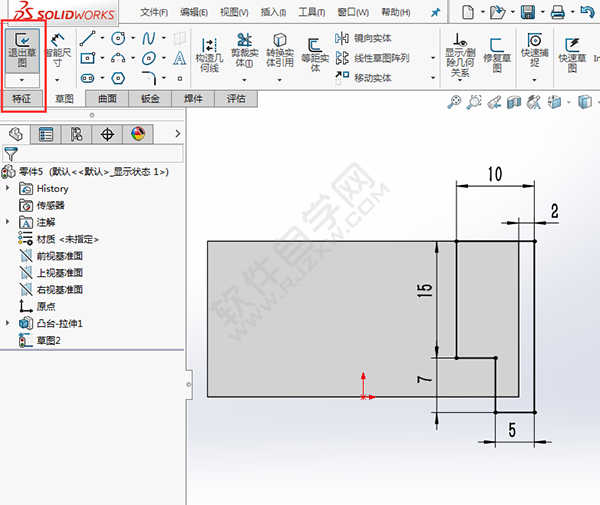Click Repair Sketch (修复草图)
The width and height of the screenshot is (600, 505).
[x=497, y=55]
